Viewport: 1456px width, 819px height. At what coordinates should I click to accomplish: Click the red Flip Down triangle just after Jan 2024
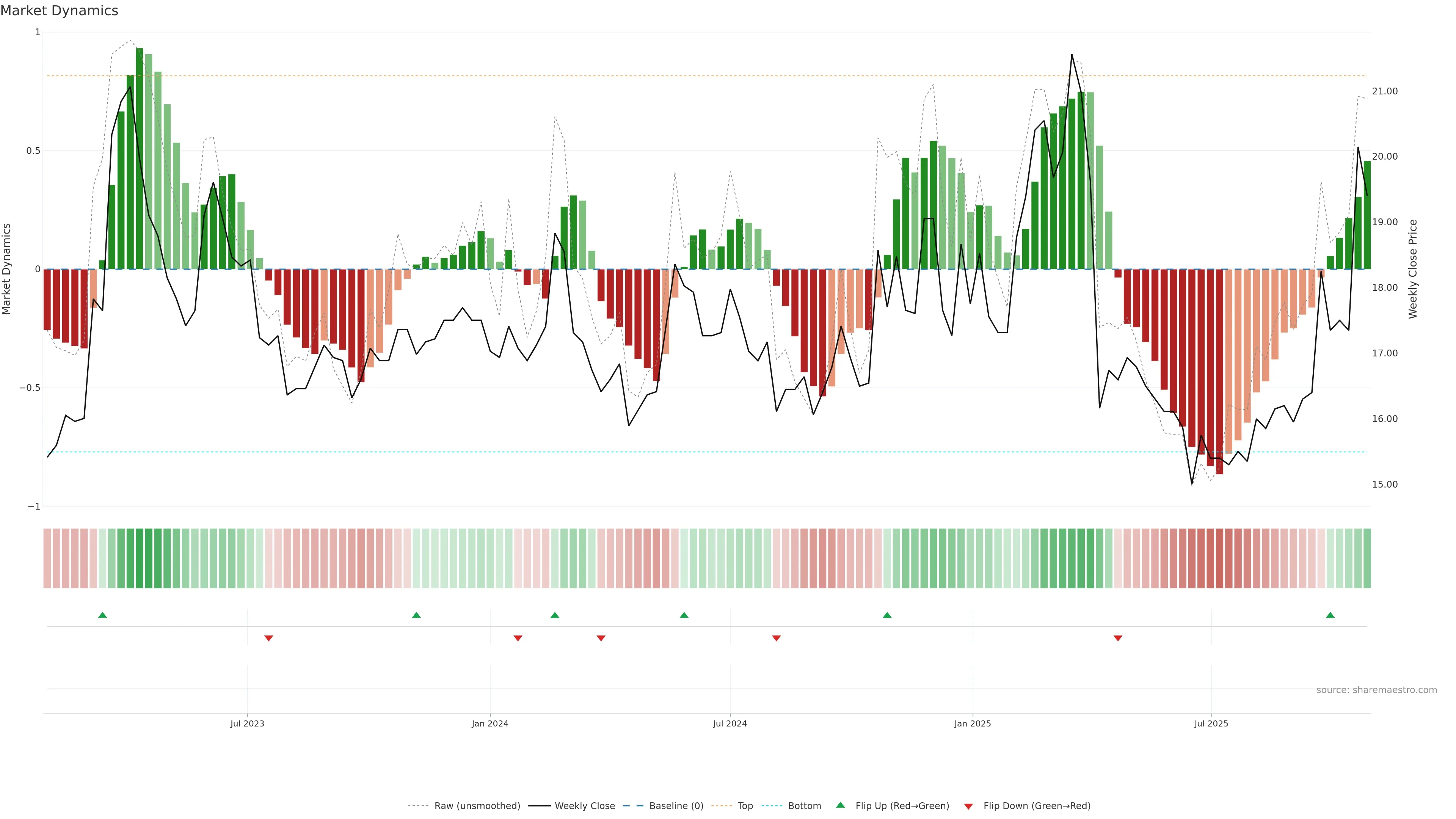(x=518, y=638)
